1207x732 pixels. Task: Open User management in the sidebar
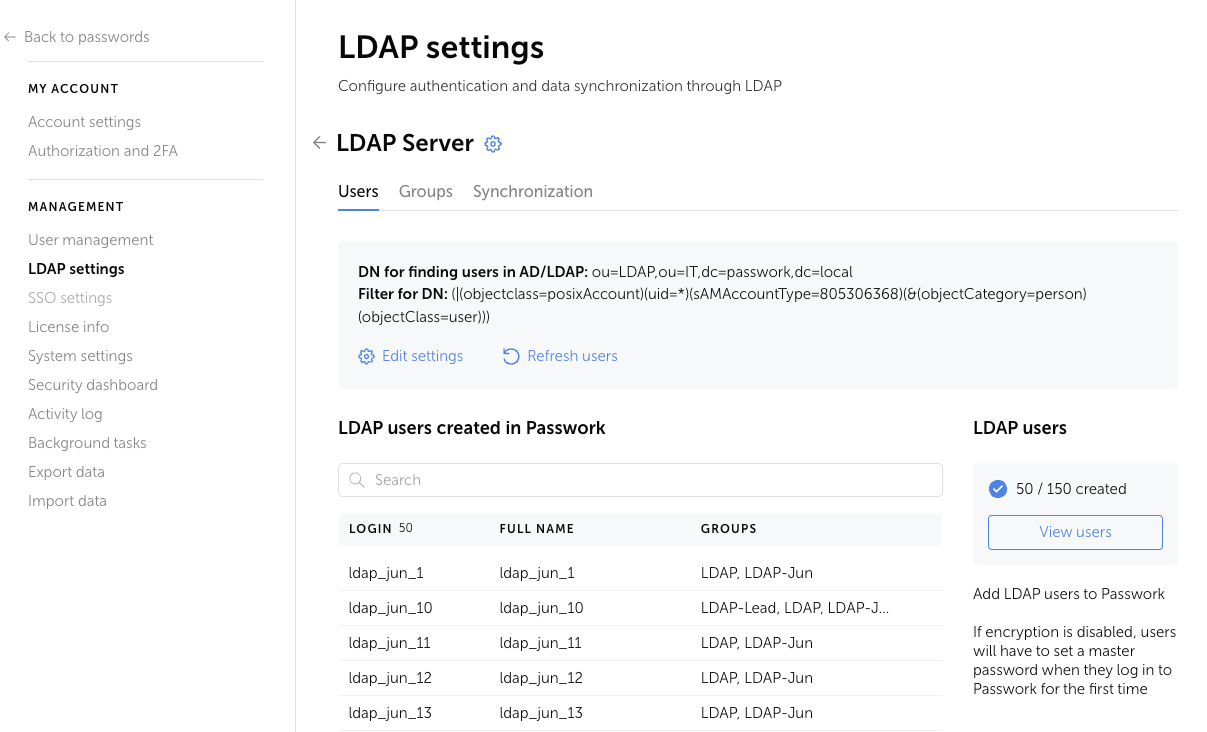tap(90, 240)
